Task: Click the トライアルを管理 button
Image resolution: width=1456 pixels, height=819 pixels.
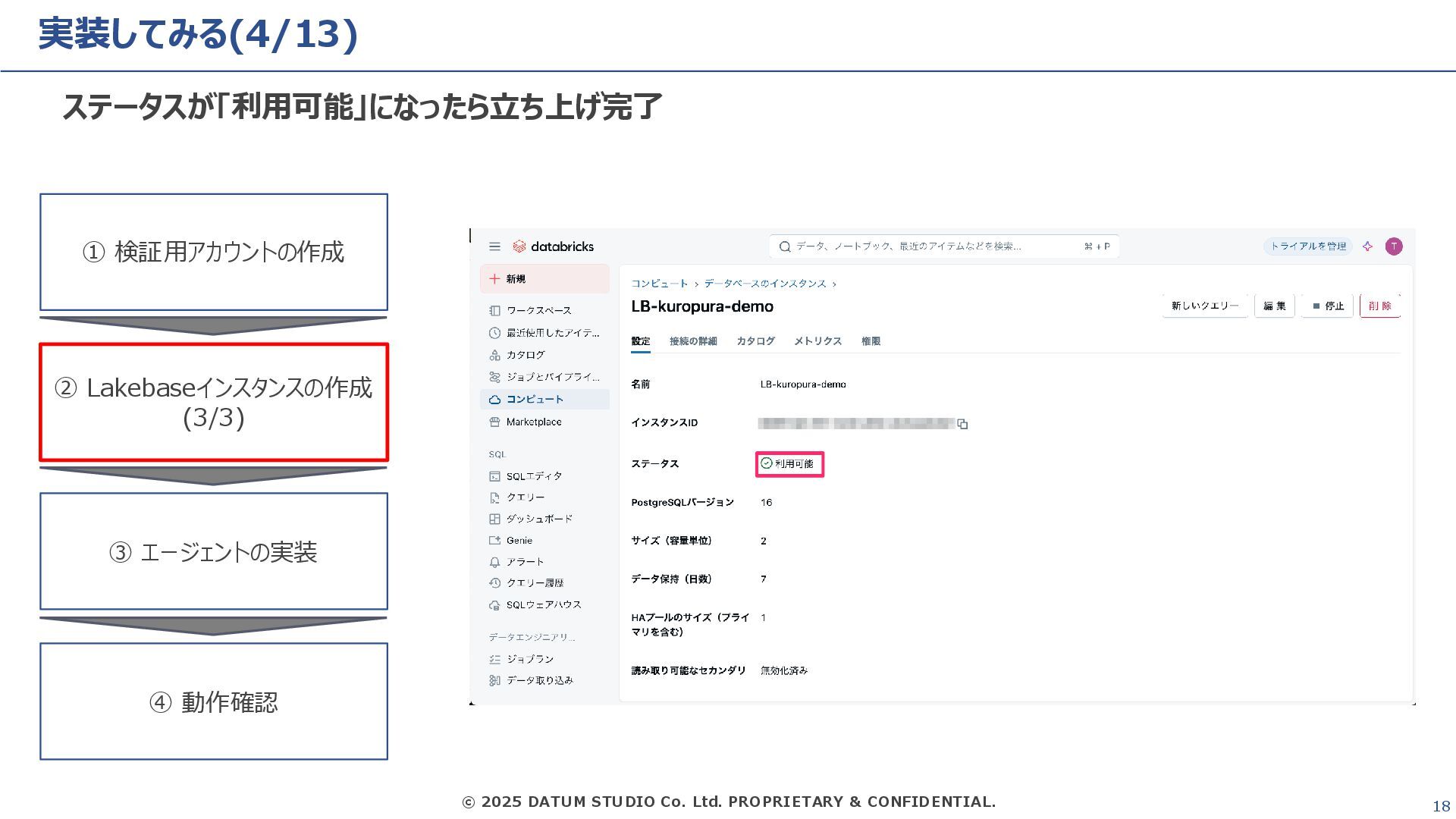Action: point(1308,246)
